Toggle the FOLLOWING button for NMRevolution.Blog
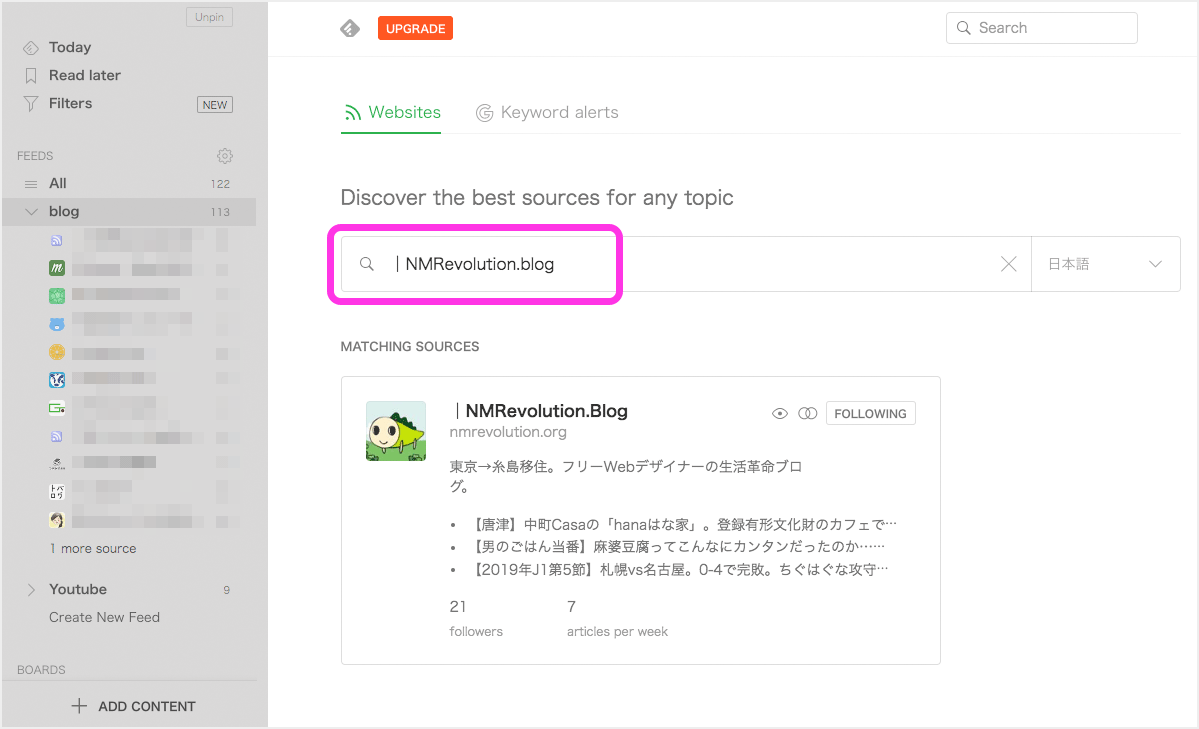1199x729 pixels. 870,414
